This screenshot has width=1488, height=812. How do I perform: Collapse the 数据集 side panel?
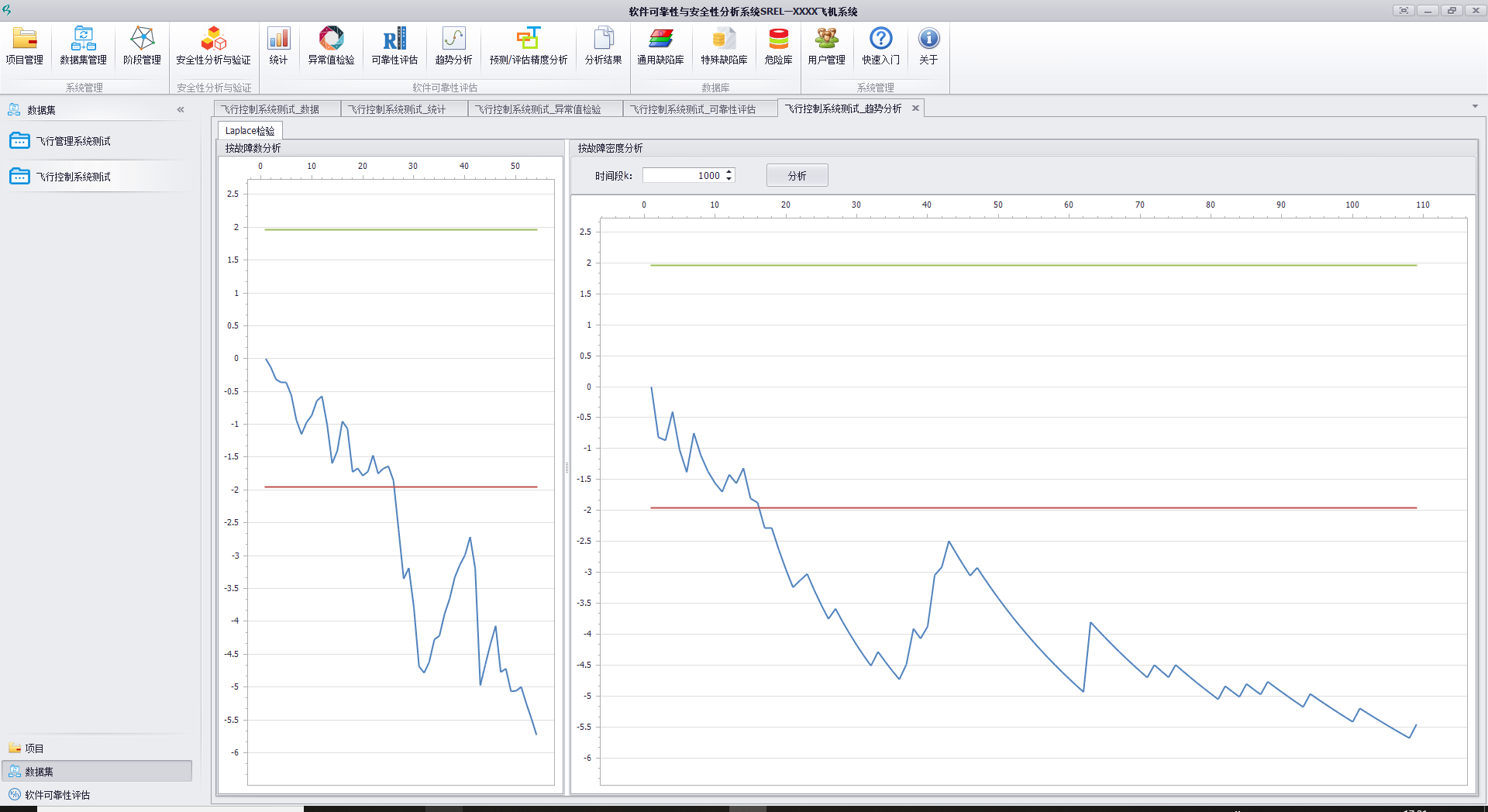(x=181, y=110)
